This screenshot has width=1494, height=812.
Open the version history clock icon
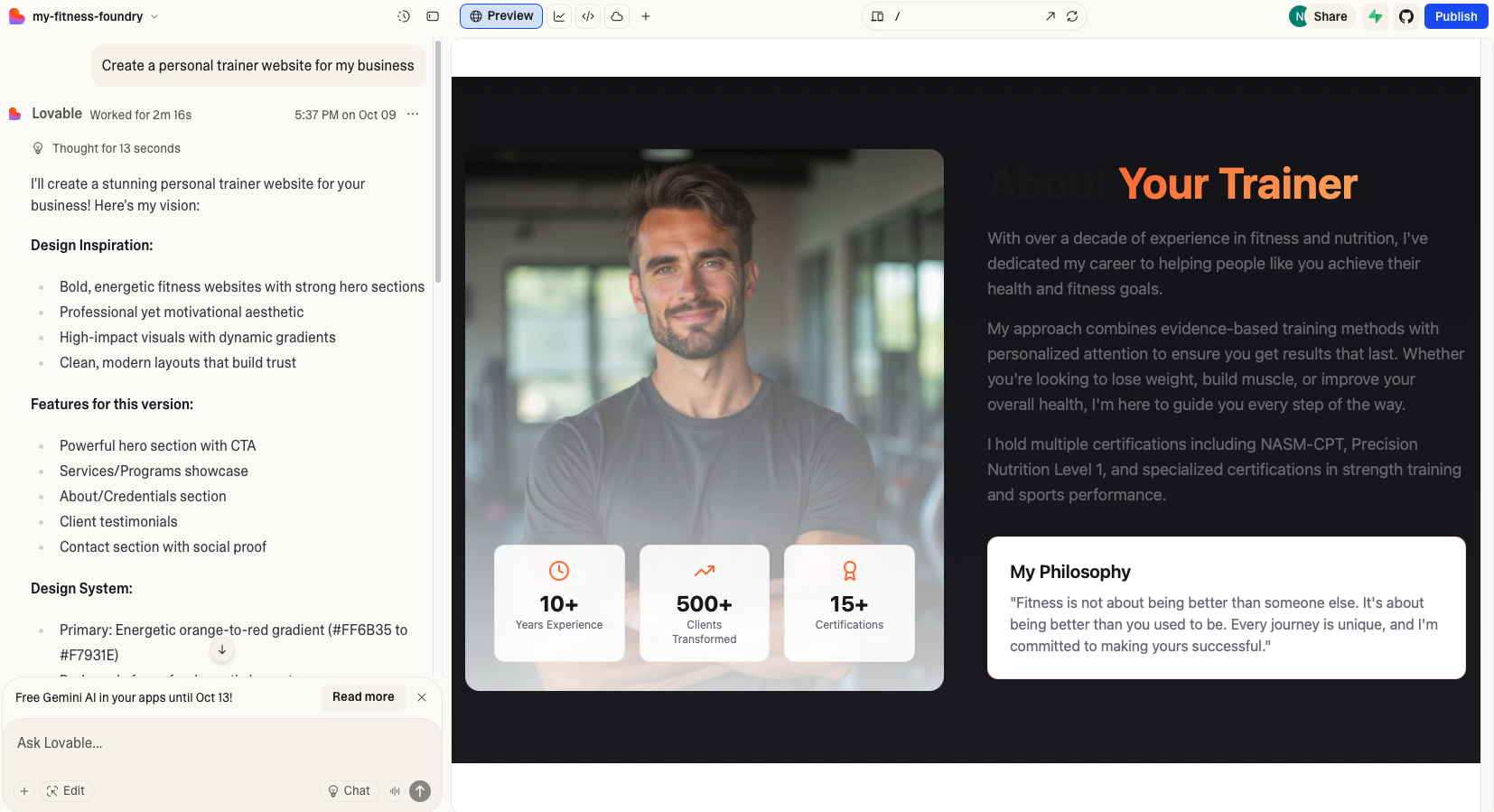pyautogui.click(x=404, y=16)
